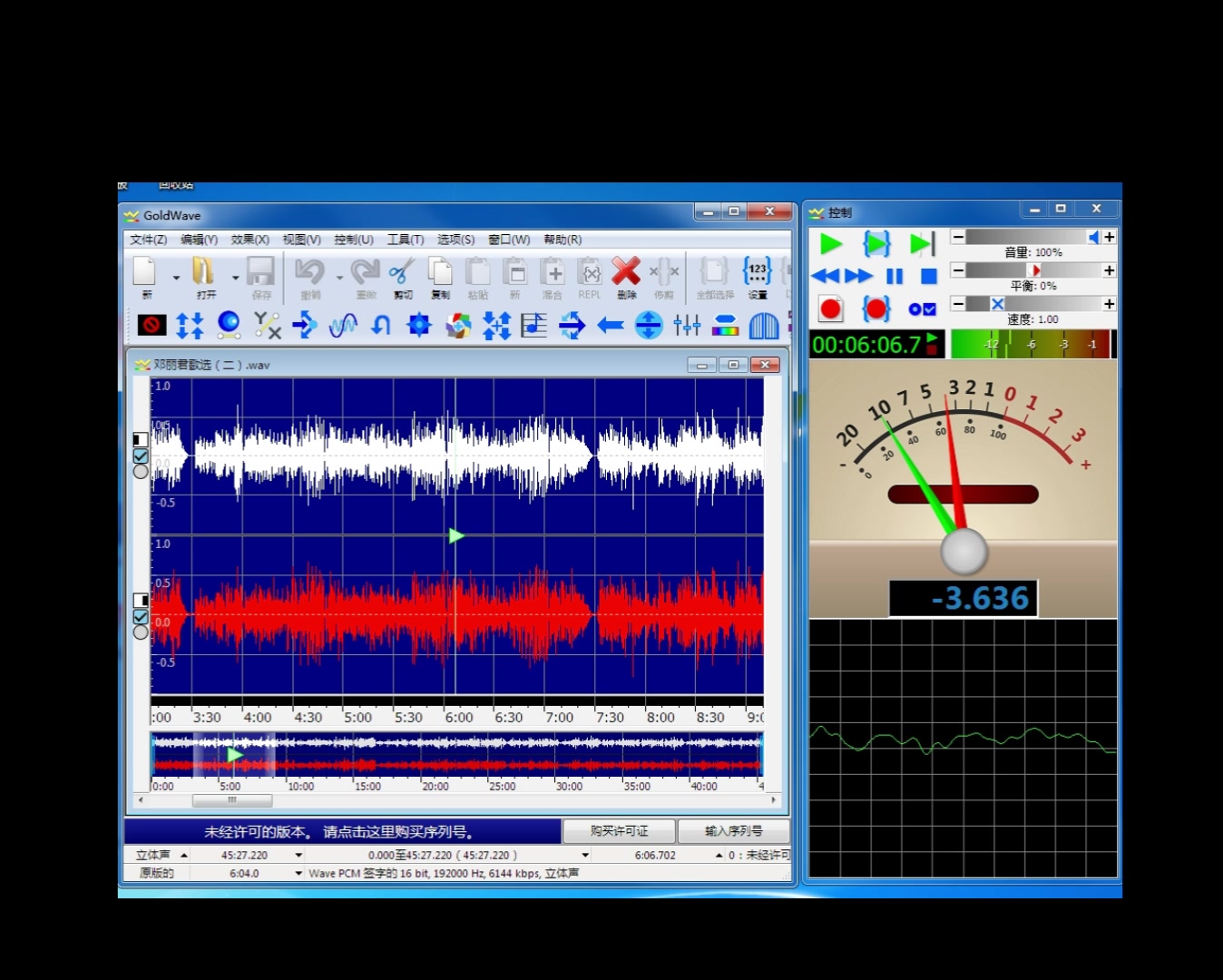Open the 工具(T) Tools menu
1223x980 pixels.
pyautogui.click(x=406, y=240)
